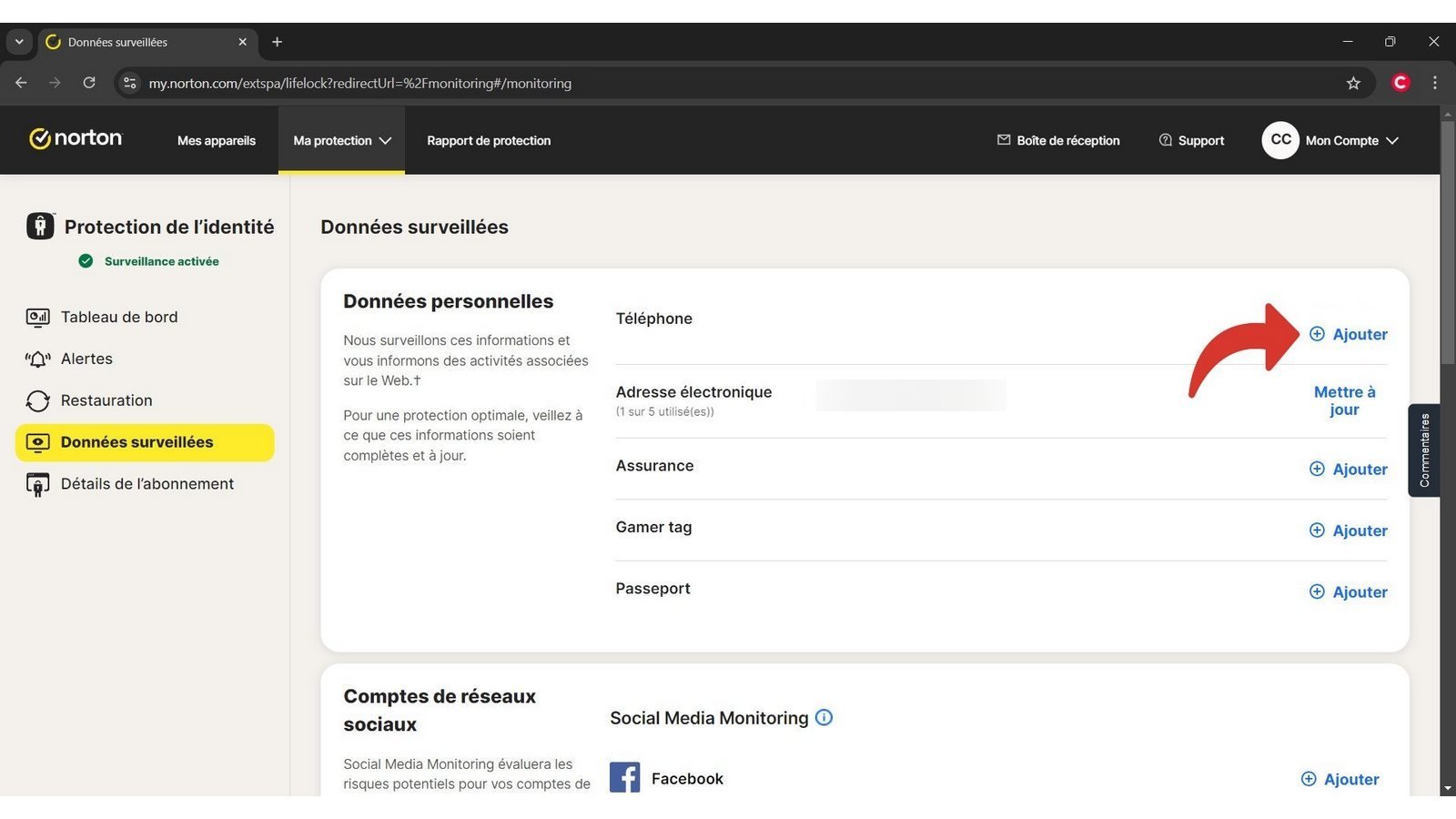Open Tableau de bord in the sidebar
Screen dimensions: 1456x819
click(x=102, y=317)
